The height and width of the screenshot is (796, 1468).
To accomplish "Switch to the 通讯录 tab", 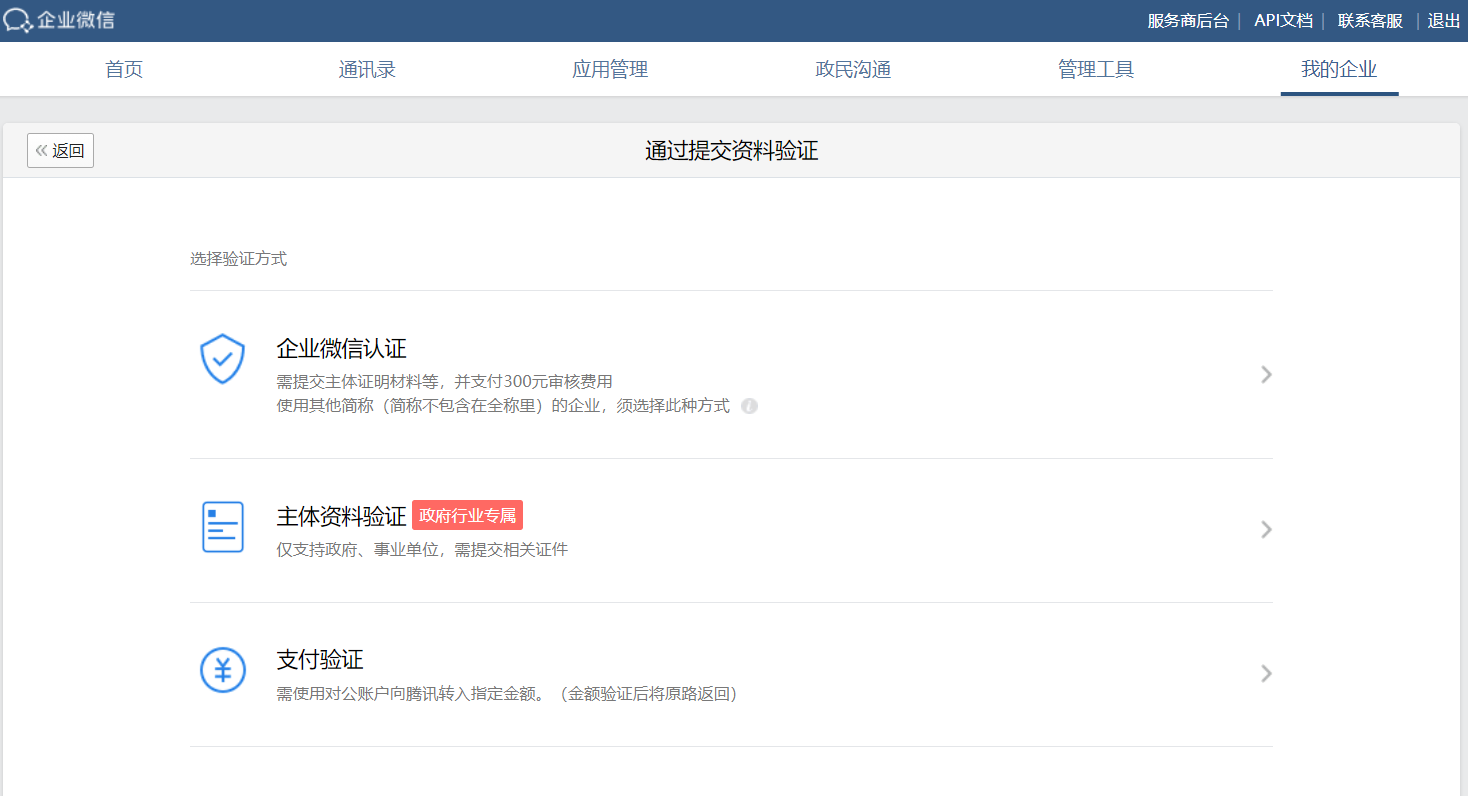I will (367, 70).
